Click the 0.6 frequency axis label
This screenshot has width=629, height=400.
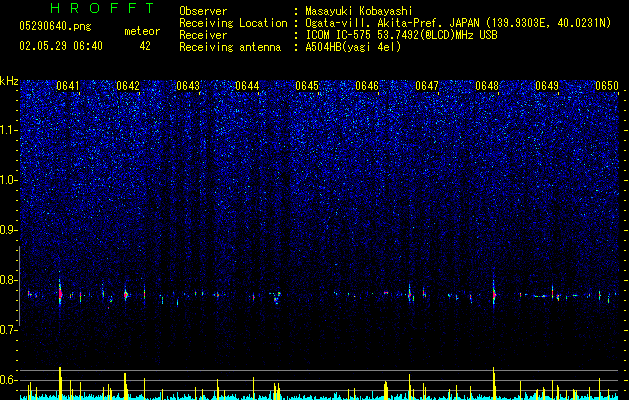(x=9, y=380)
